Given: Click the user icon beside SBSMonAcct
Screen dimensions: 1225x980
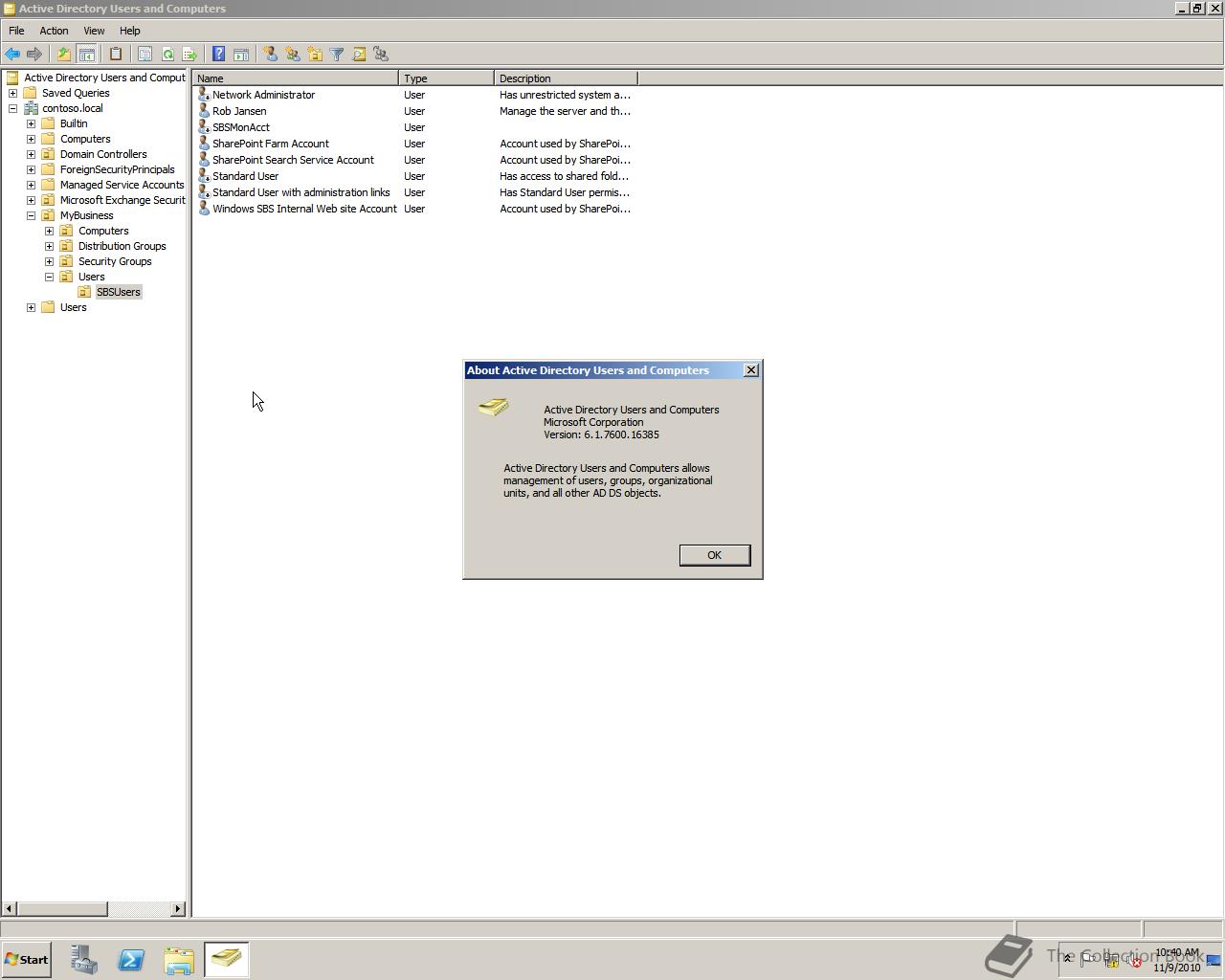Looking at the screenshot, I should click(x=203, y=127).
